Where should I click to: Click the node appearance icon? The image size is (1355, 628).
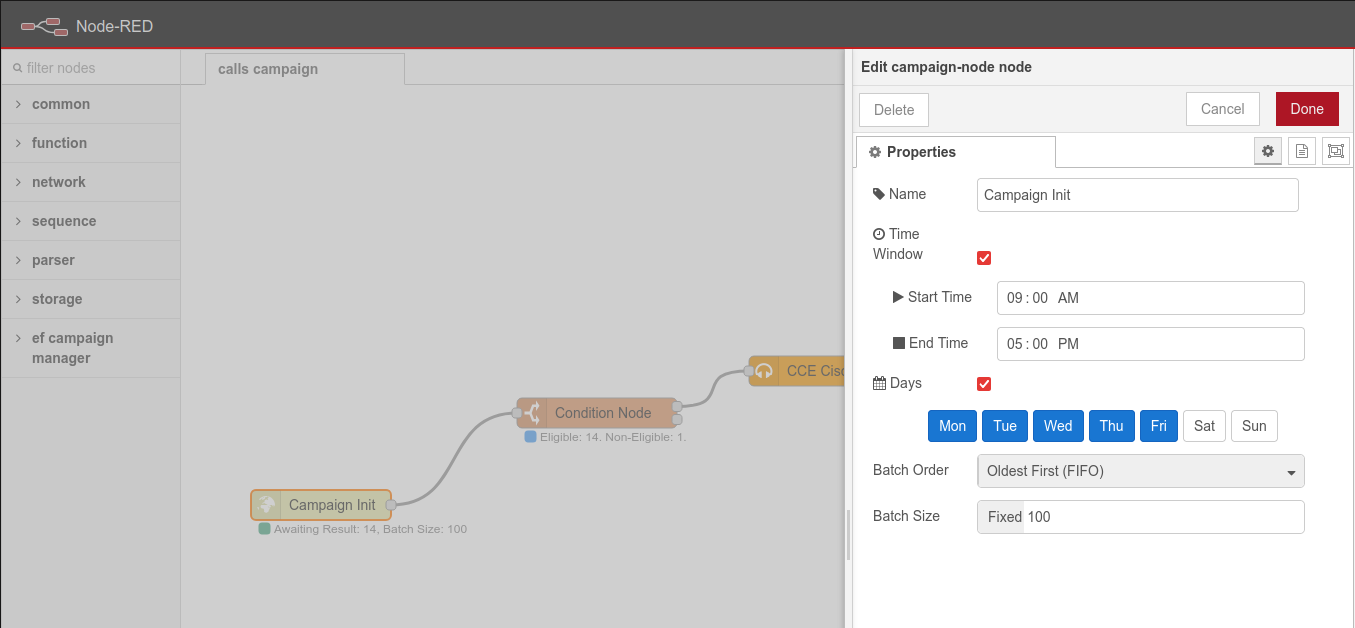click(x=1335, y=151)
